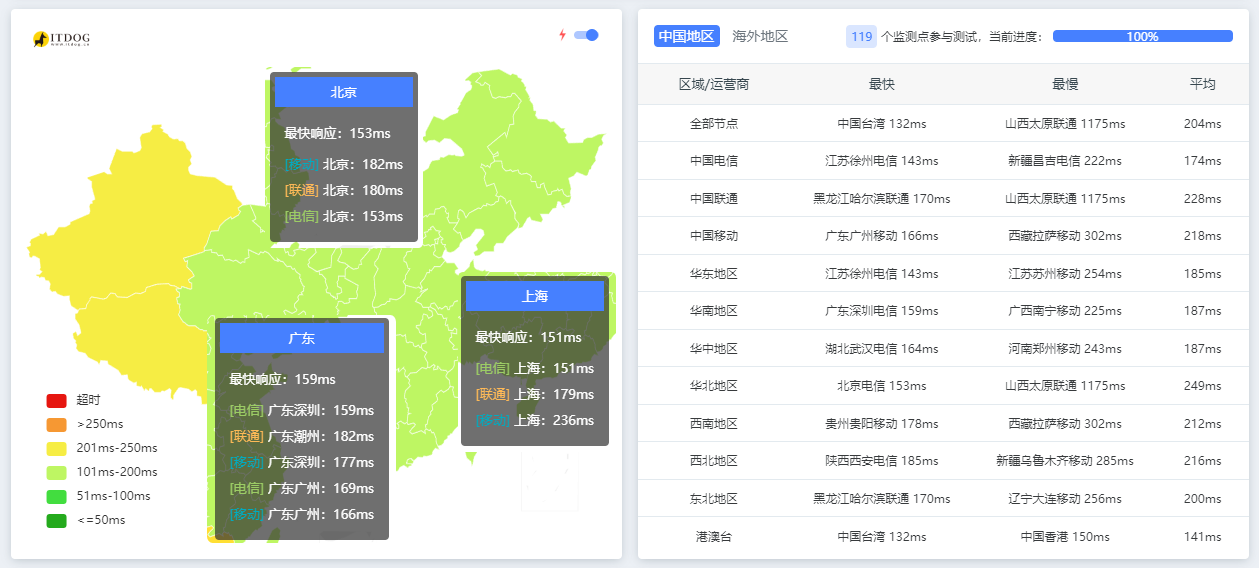Click the 上海 tooltip header
The width and height of the screenshot is (1259, 568).
(535, 296)
